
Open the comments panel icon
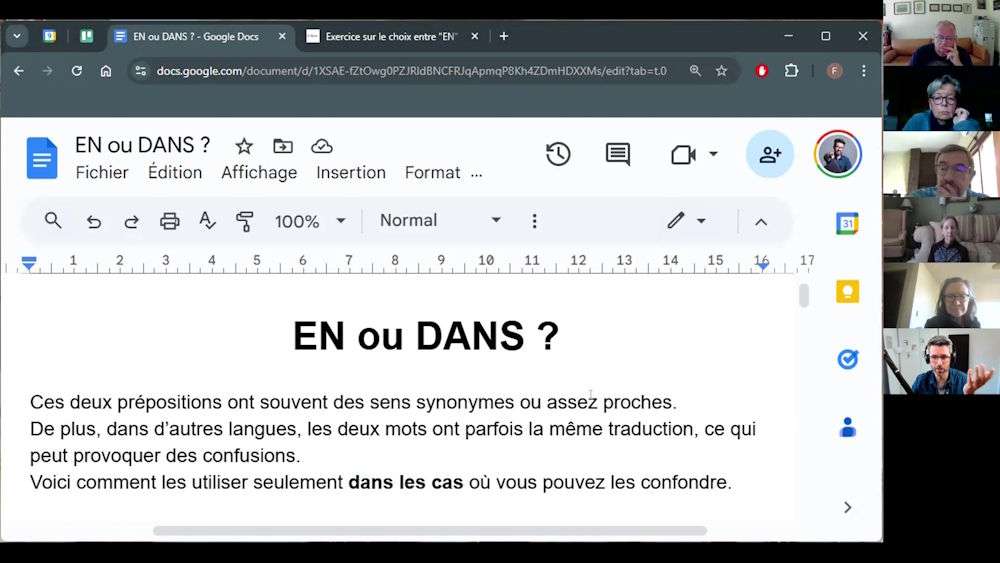[617, 154]
